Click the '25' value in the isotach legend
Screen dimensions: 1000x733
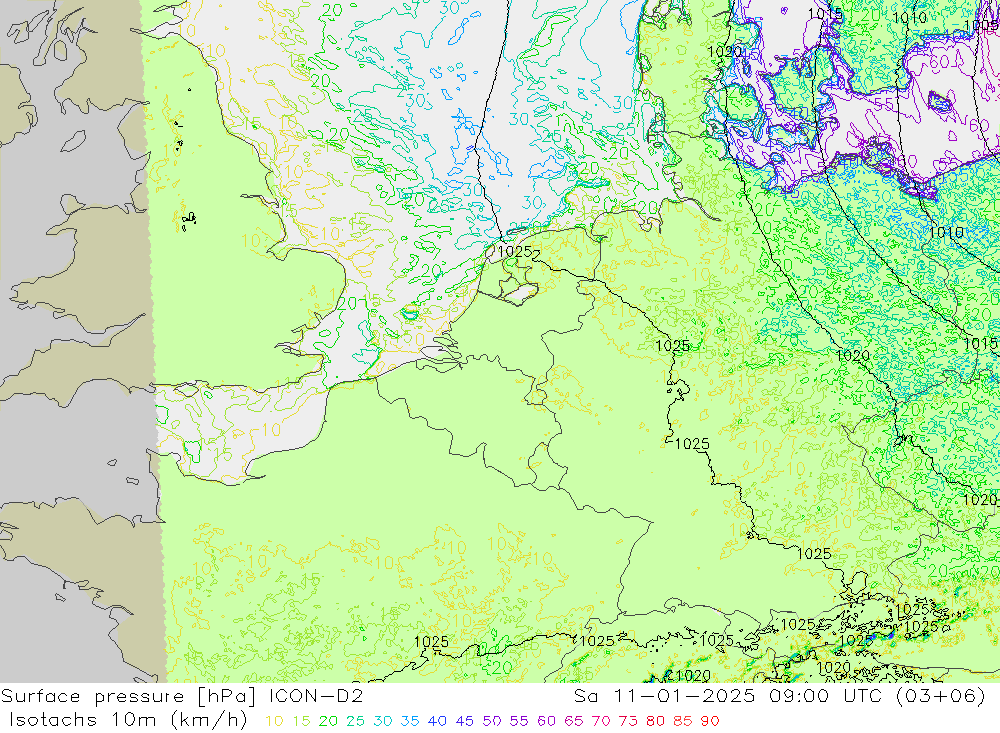(356, 721)
